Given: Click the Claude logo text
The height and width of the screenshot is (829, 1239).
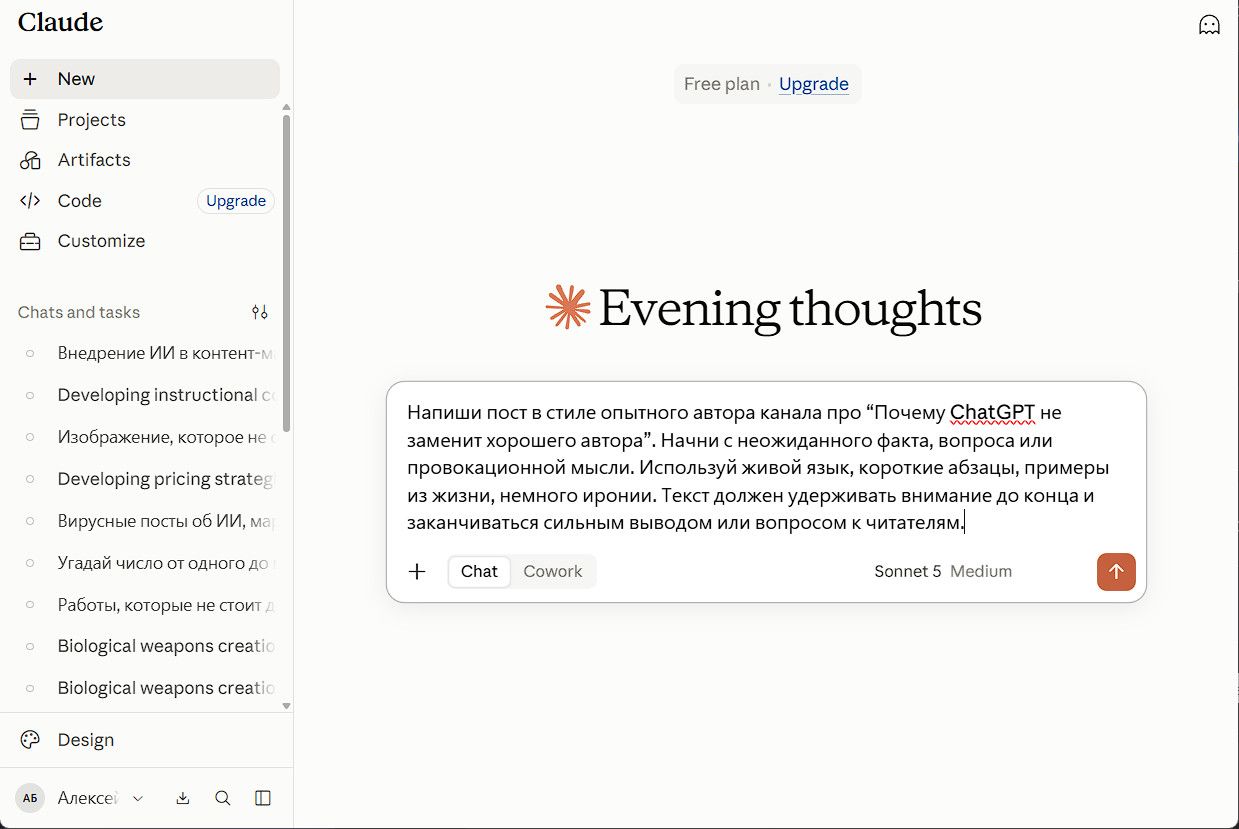Looking at the screenshot, I should click(x=61, y=22).
